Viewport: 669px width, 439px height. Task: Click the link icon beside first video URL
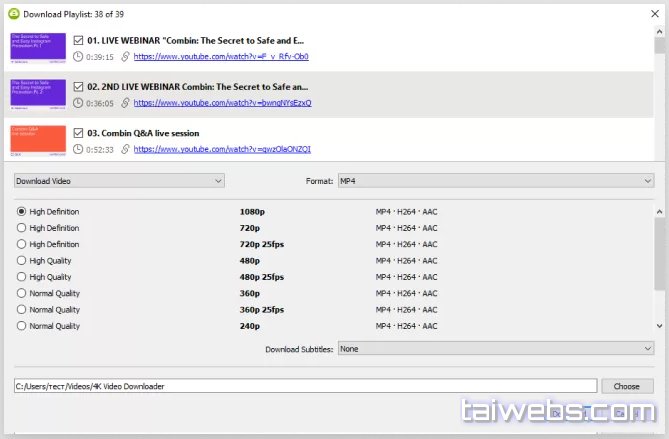click(x=124, y=57)
